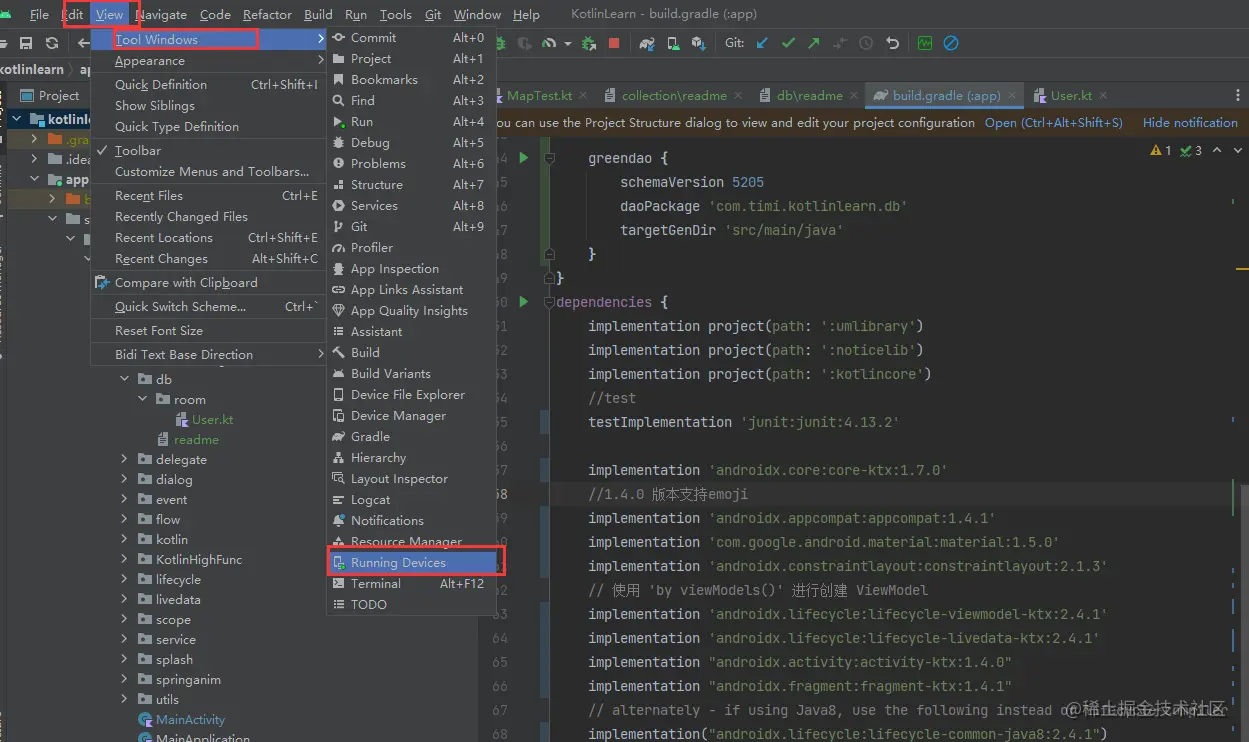The width and height of the screenshot is (1249, 742).
Task: Open Device Manager from toolbar icon
Action: click(674, 44)
